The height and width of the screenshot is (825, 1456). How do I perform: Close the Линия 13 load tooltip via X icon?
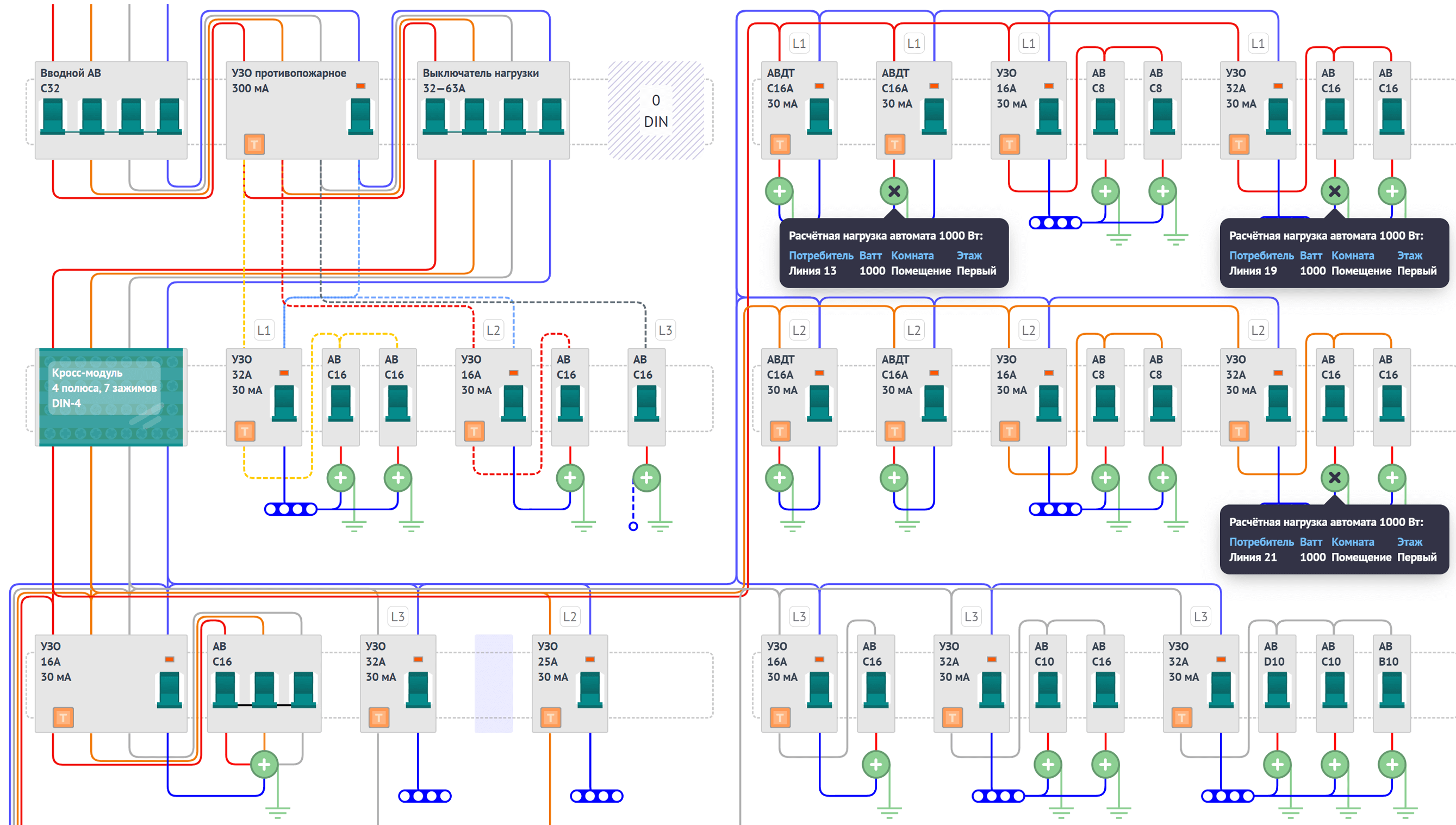894,191
